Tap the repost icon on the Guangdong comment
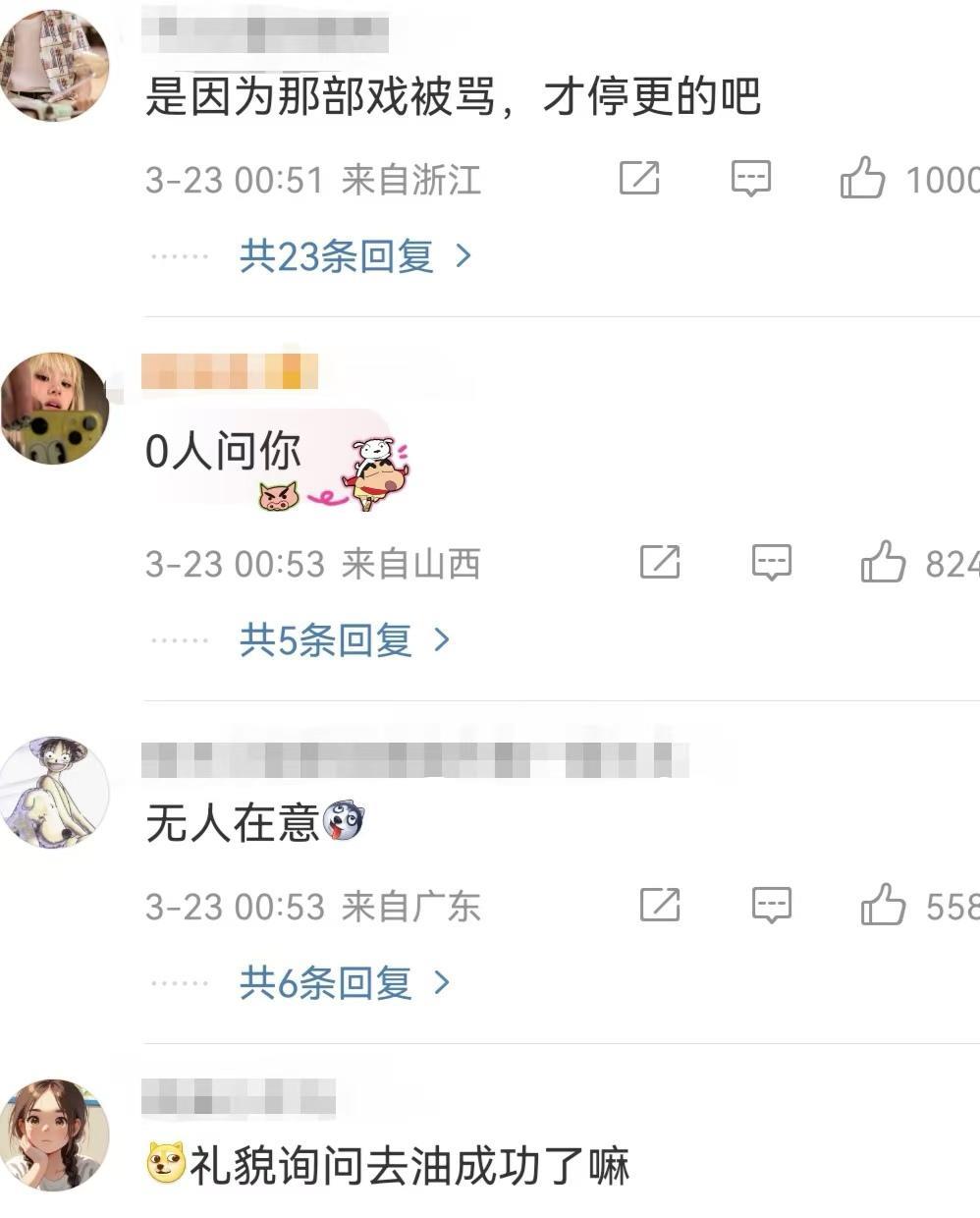The width and height of the screenshot is (980, 1218). (660, 905)
